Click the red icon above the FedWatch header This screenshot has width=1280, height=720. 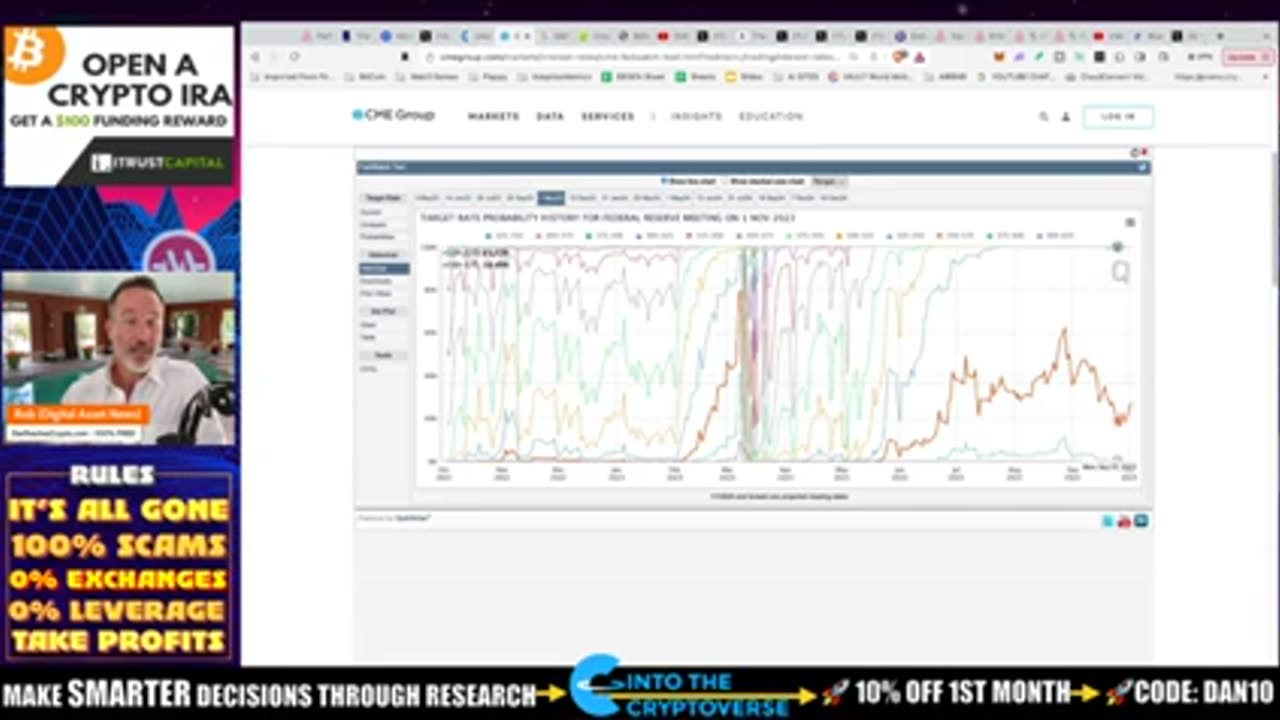pyautogui.click(x=1144, y=152)
